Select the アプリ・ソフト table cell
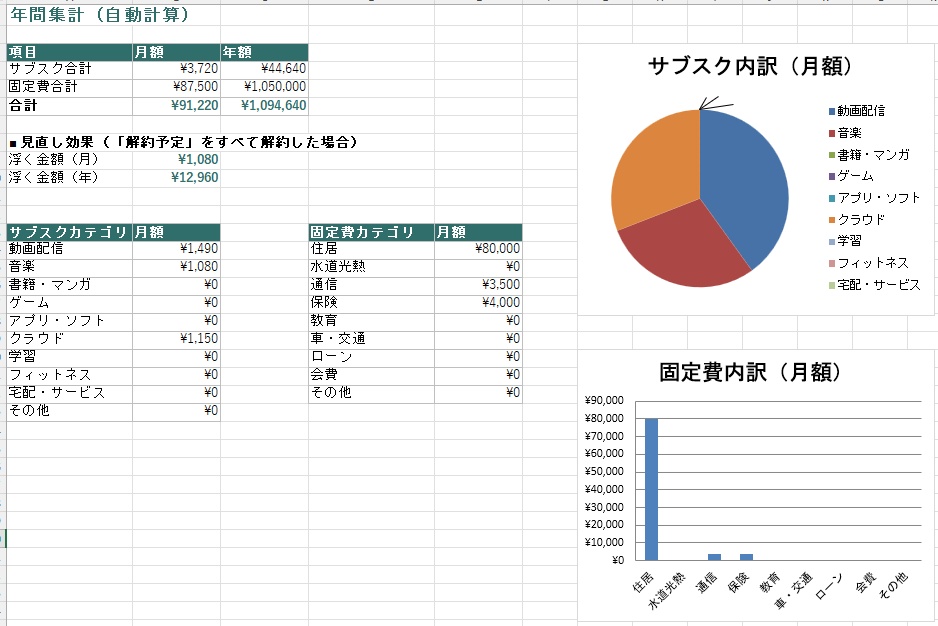The image size is (938, 626). 69,321
